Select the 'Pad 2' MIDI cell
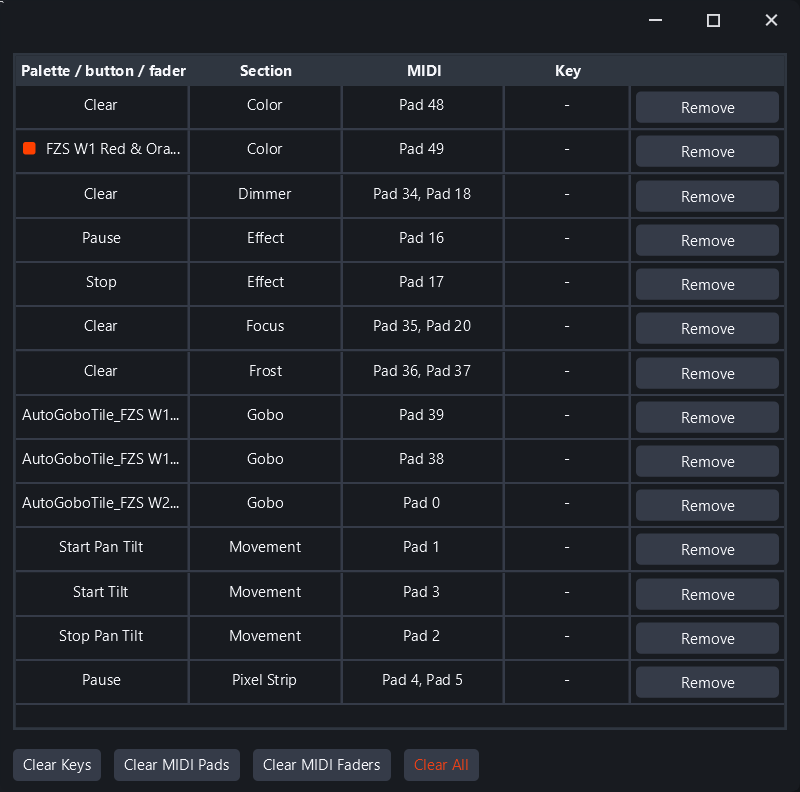 pyautogui.click(x=422, y=638)
